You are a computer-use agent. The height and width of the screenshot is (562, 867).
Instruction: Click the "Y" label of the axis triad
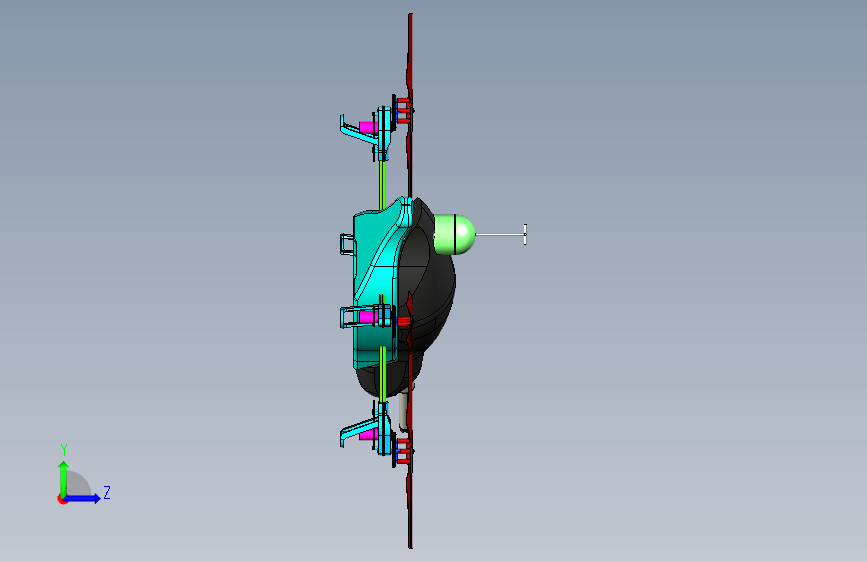[64, 450]
